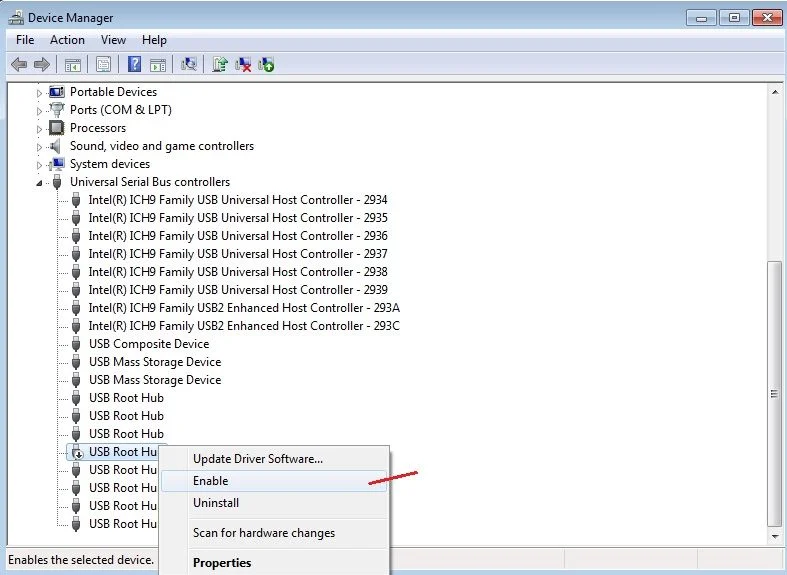Viewport: 787px width, 575px height.
Task: Click the blue Help question mark icon
Action: tap(135, 64)
